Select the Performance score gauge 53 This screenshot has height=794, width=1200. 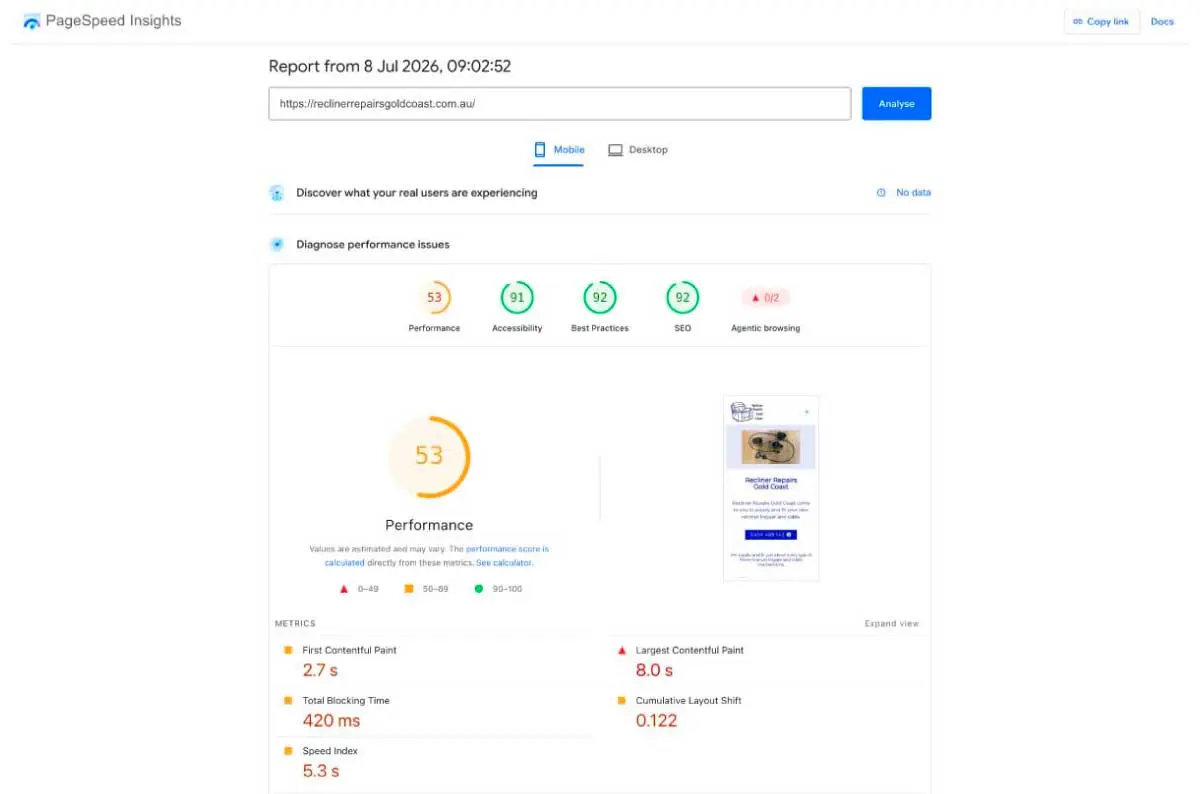tap(434, 297)
